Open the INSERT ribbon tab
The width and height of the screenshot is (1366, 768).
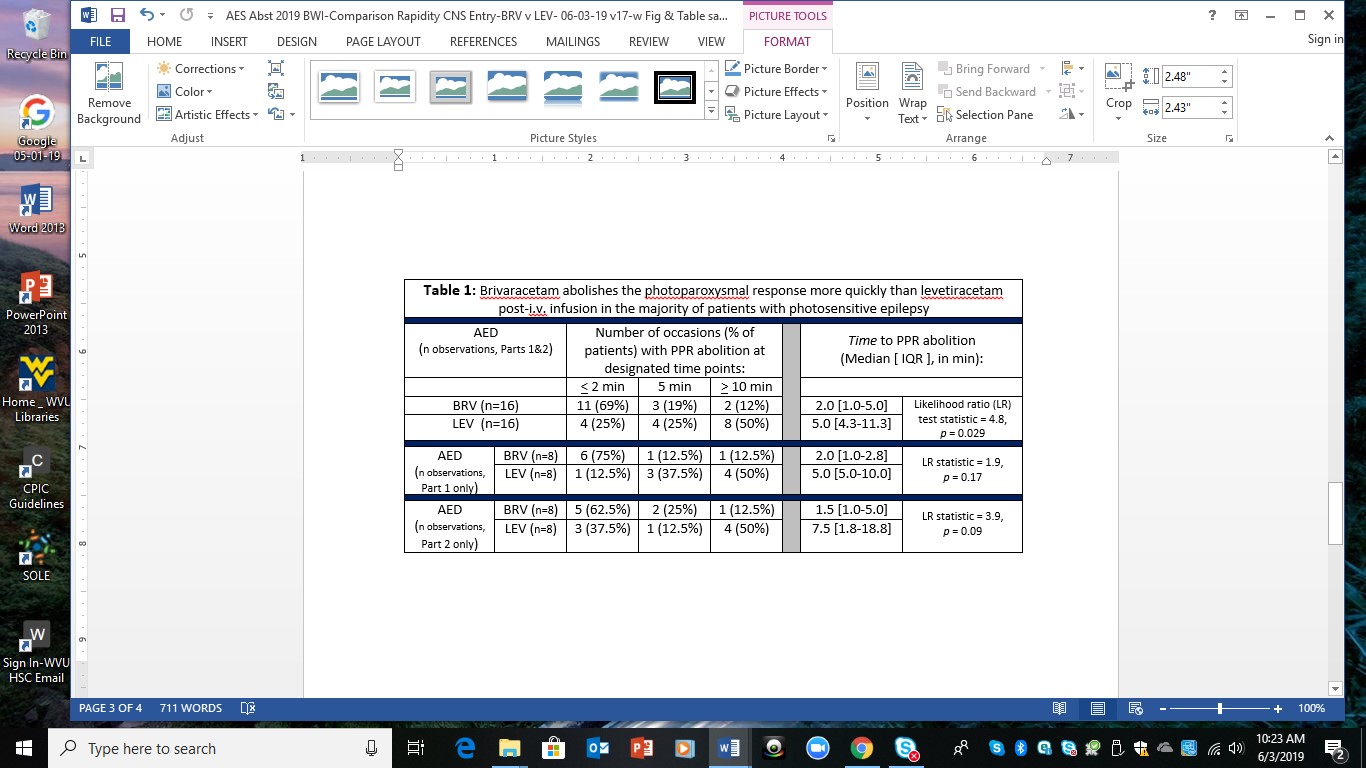(x=229, y=42)
